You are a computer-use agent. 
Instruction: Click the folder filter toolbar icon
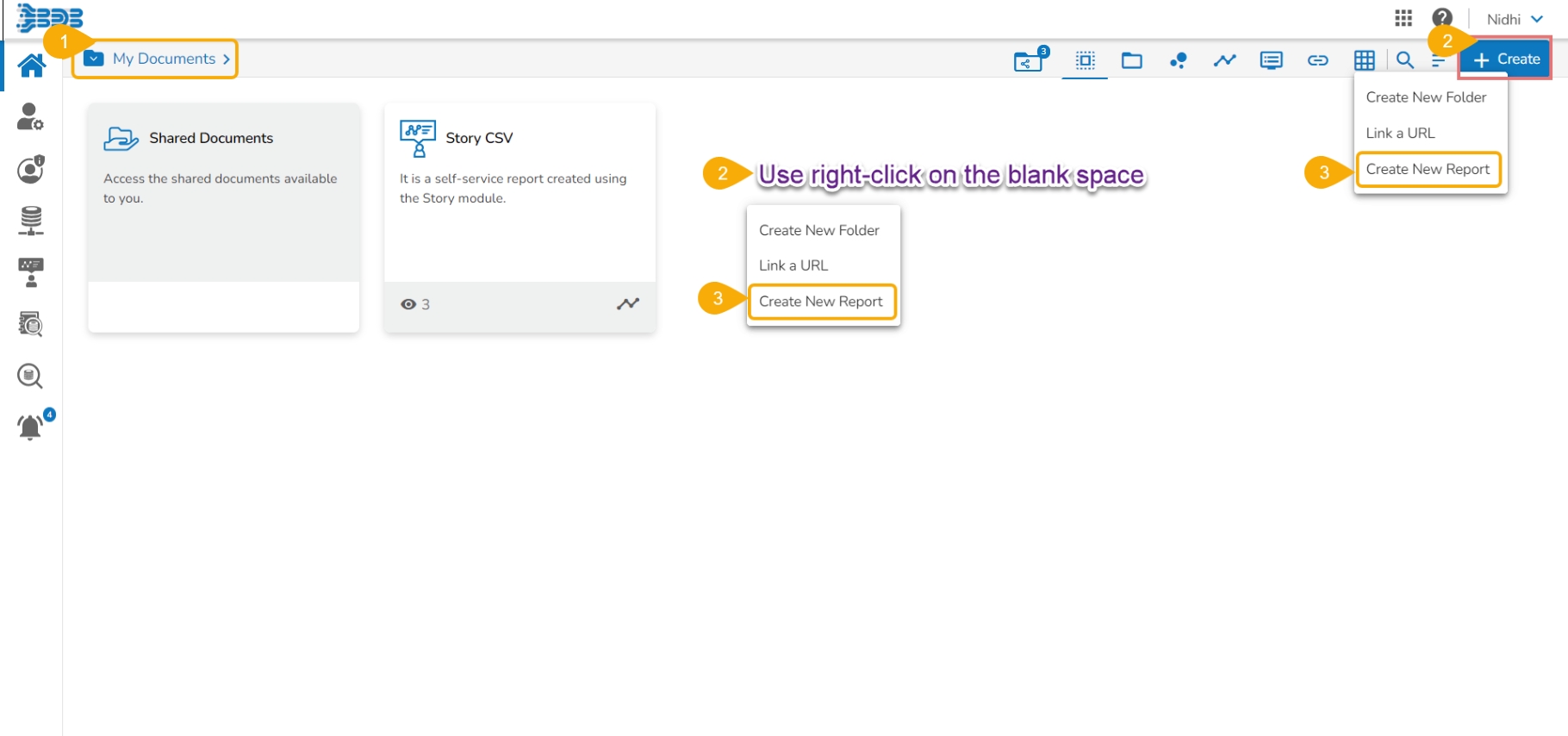[1131, 60]
